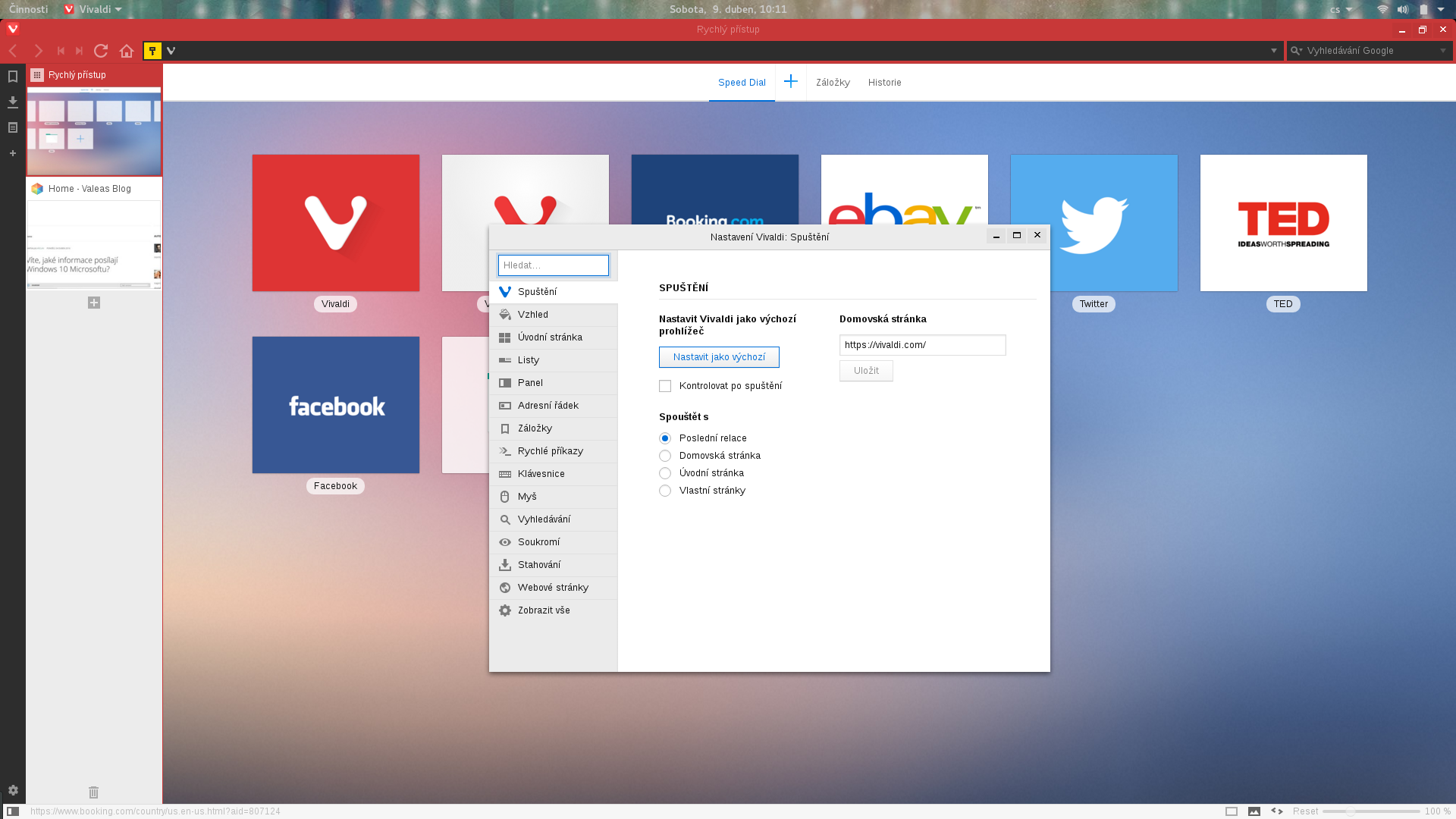Image resolution: width=1456 pixels, height=819 pixels.
Task: Click Nastavit jako výchozí button
Action: point(719,357)
